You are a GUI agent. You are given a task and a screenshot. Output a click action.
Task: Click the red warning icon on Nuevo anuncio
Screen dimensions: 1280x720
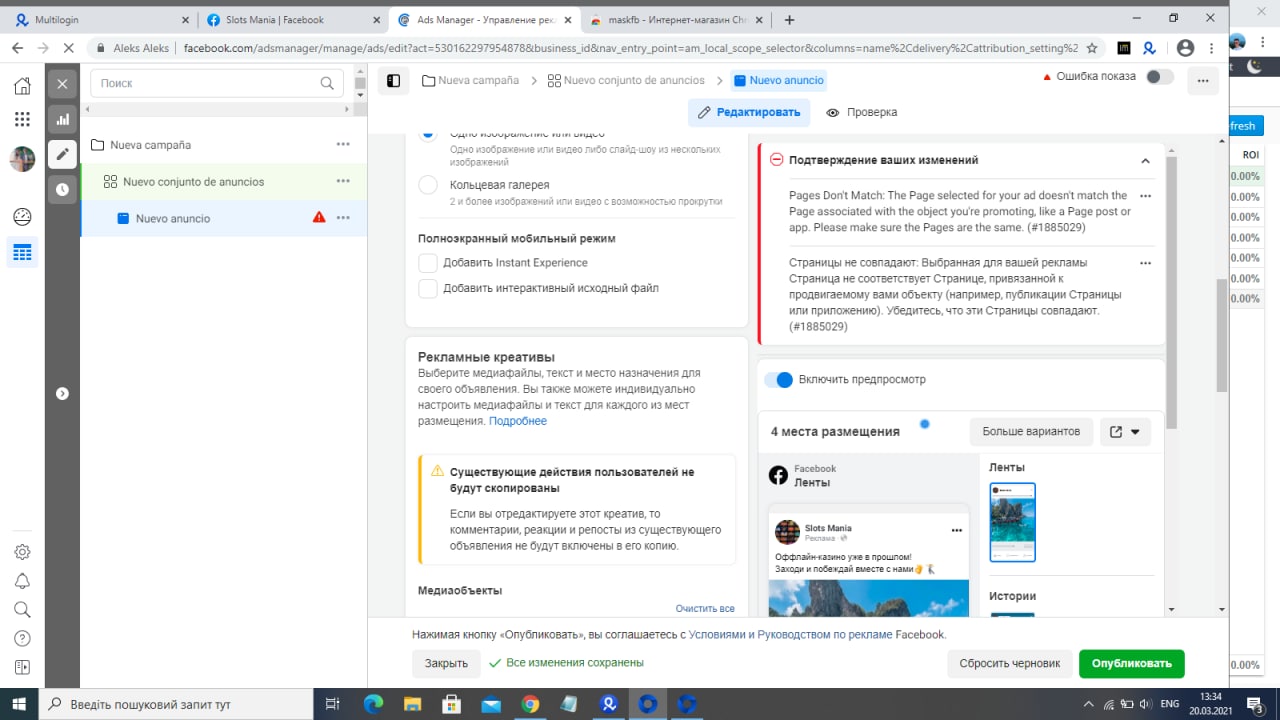pyautogui.click(x=319, y=217)
